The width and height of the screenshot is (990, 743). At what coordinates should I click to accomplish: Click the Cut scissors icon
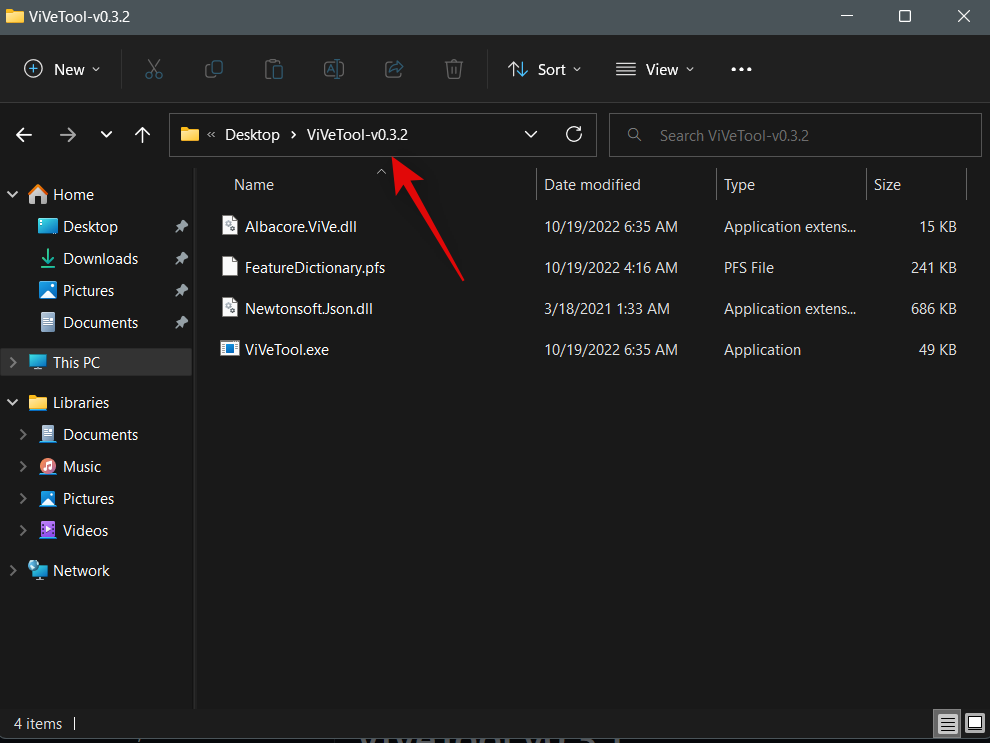153,69
